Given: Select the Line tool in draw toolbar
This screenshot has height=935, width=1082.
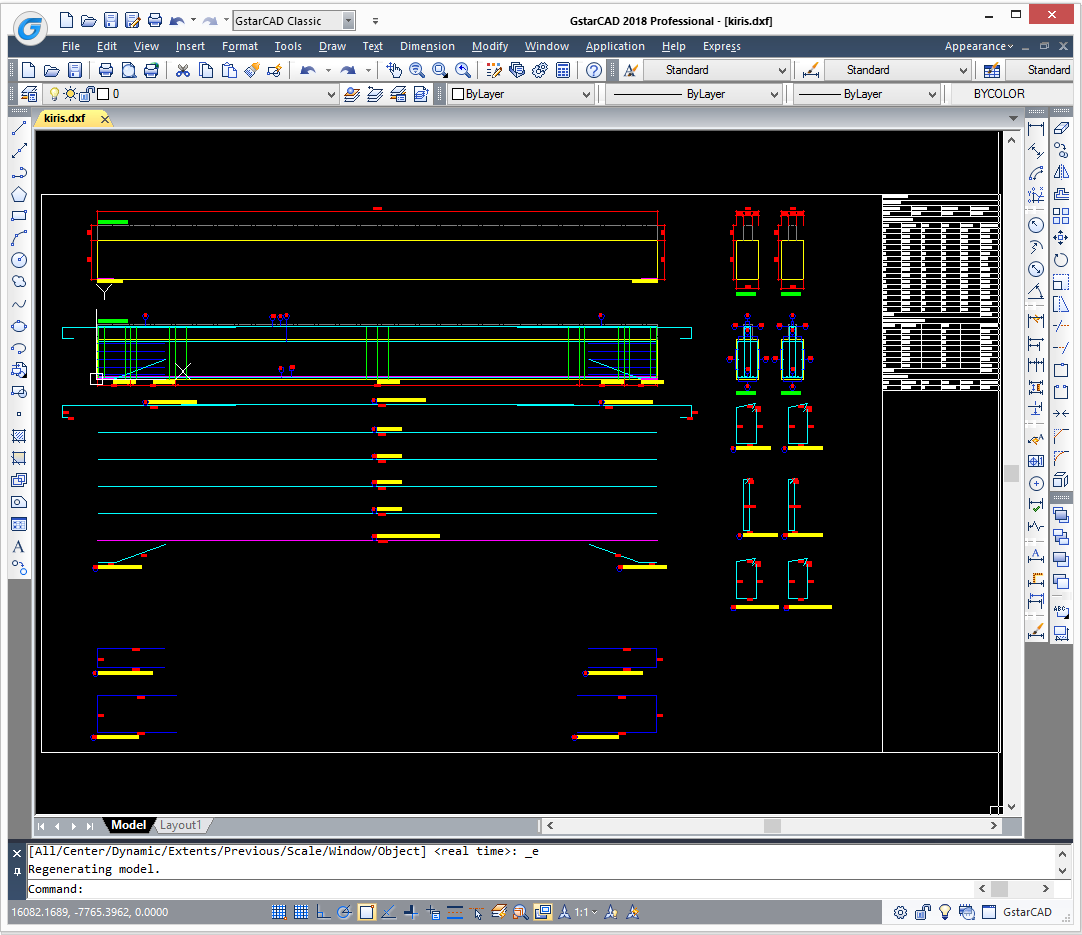Looking at the screenshot, I should tap(19, 128).
